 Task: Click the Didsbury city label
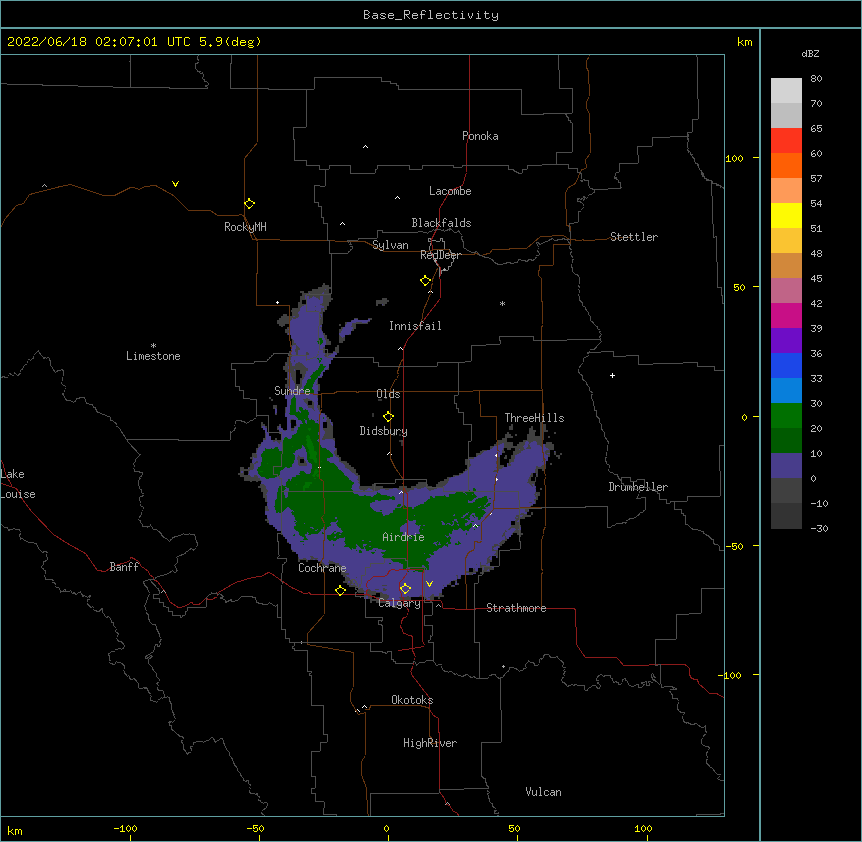tap(384, 431)
